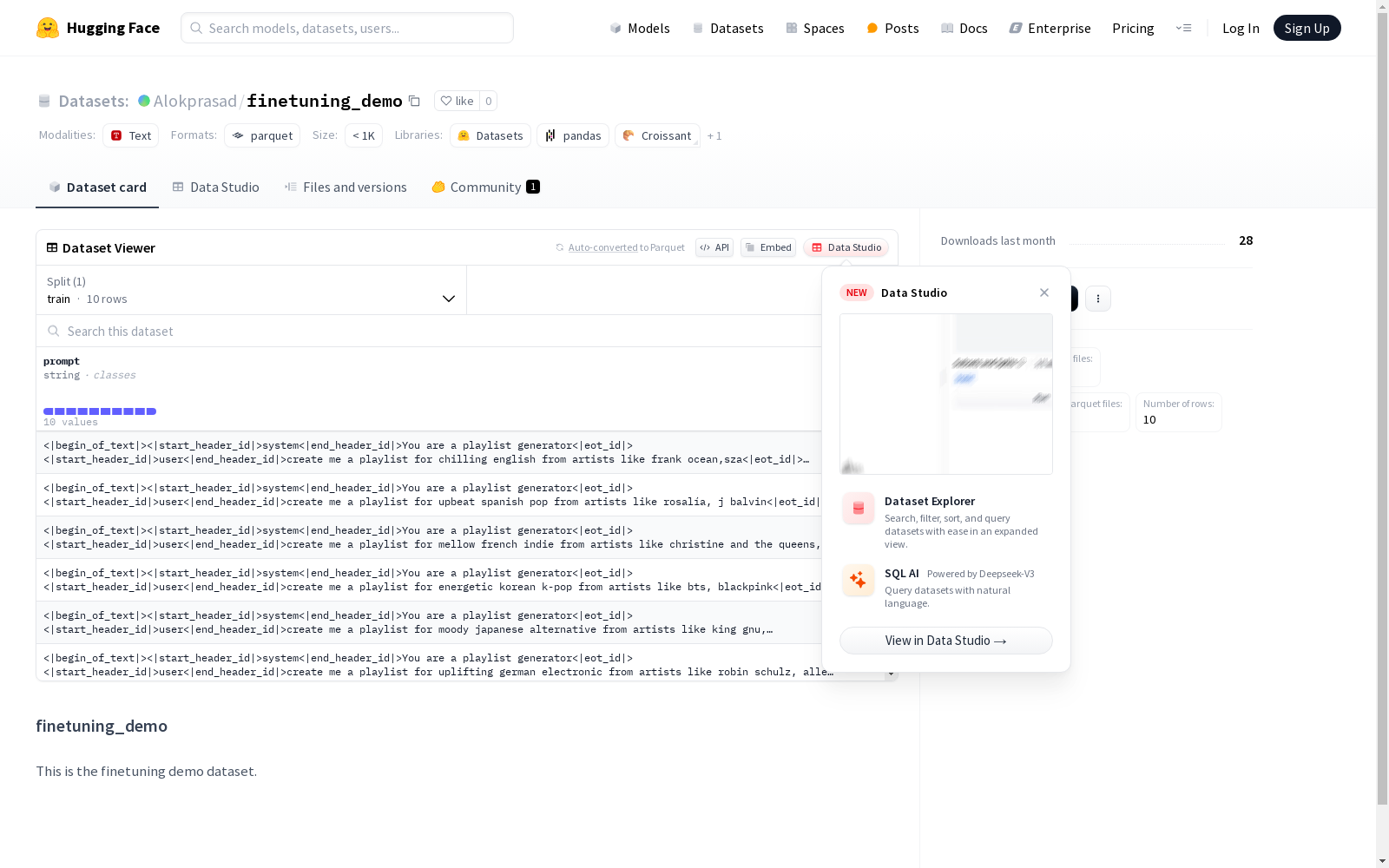Show more libraries with + 1
1389x868 pixels.
click(x=714, y=135)
